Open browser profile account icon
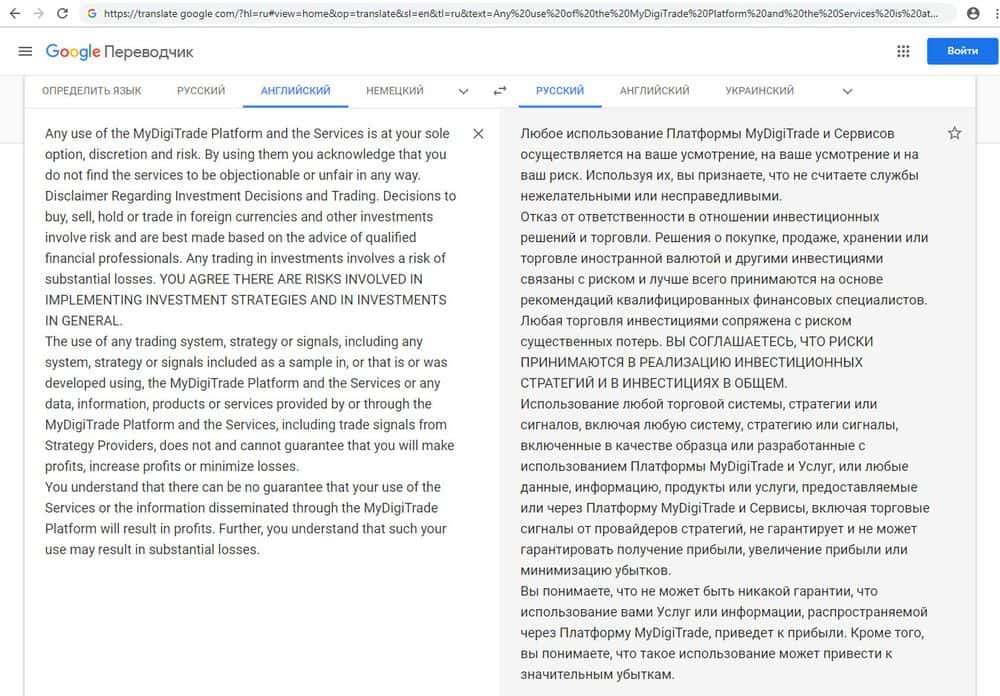This screenshot has width=1000, height=696. [973, 13]
